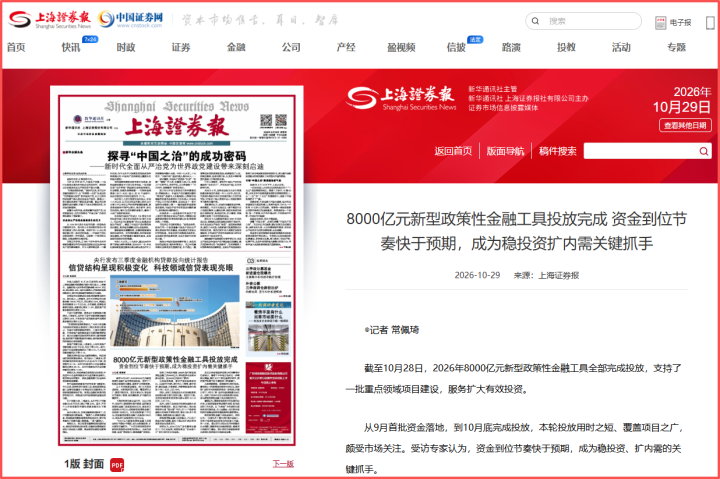Screen dimensions: 720x479
Task: Click the 上海證券報 masthead on the newspaper page
Action: pos(177,126)
